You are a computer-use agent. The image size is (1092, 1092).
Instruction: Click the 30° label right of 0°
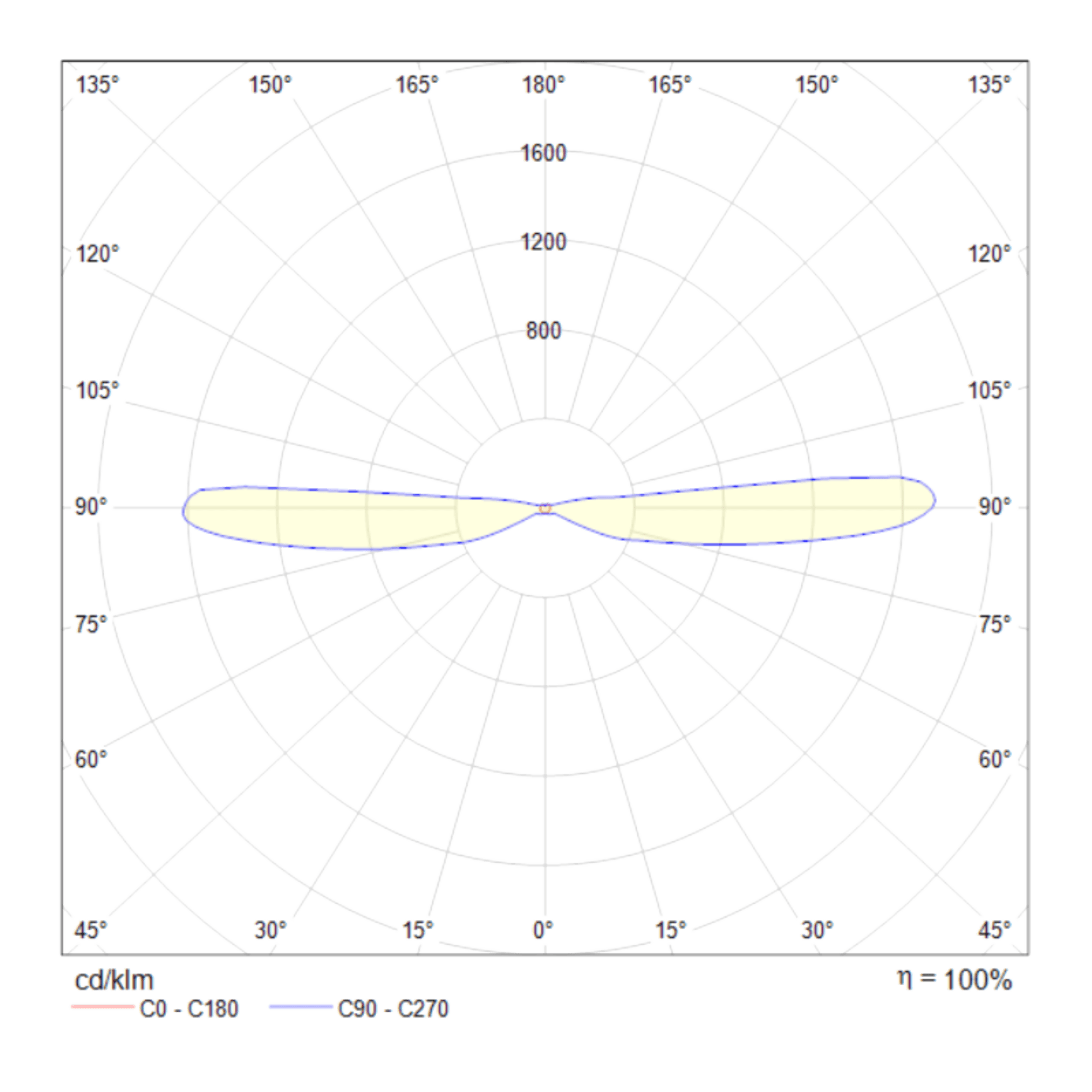817,930
